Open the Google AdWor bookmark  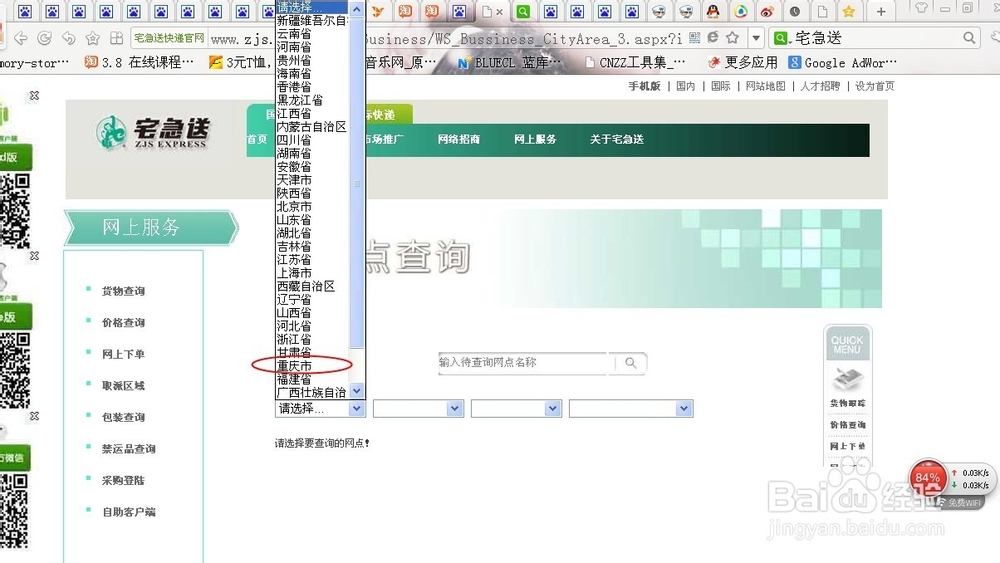(842, 62)
